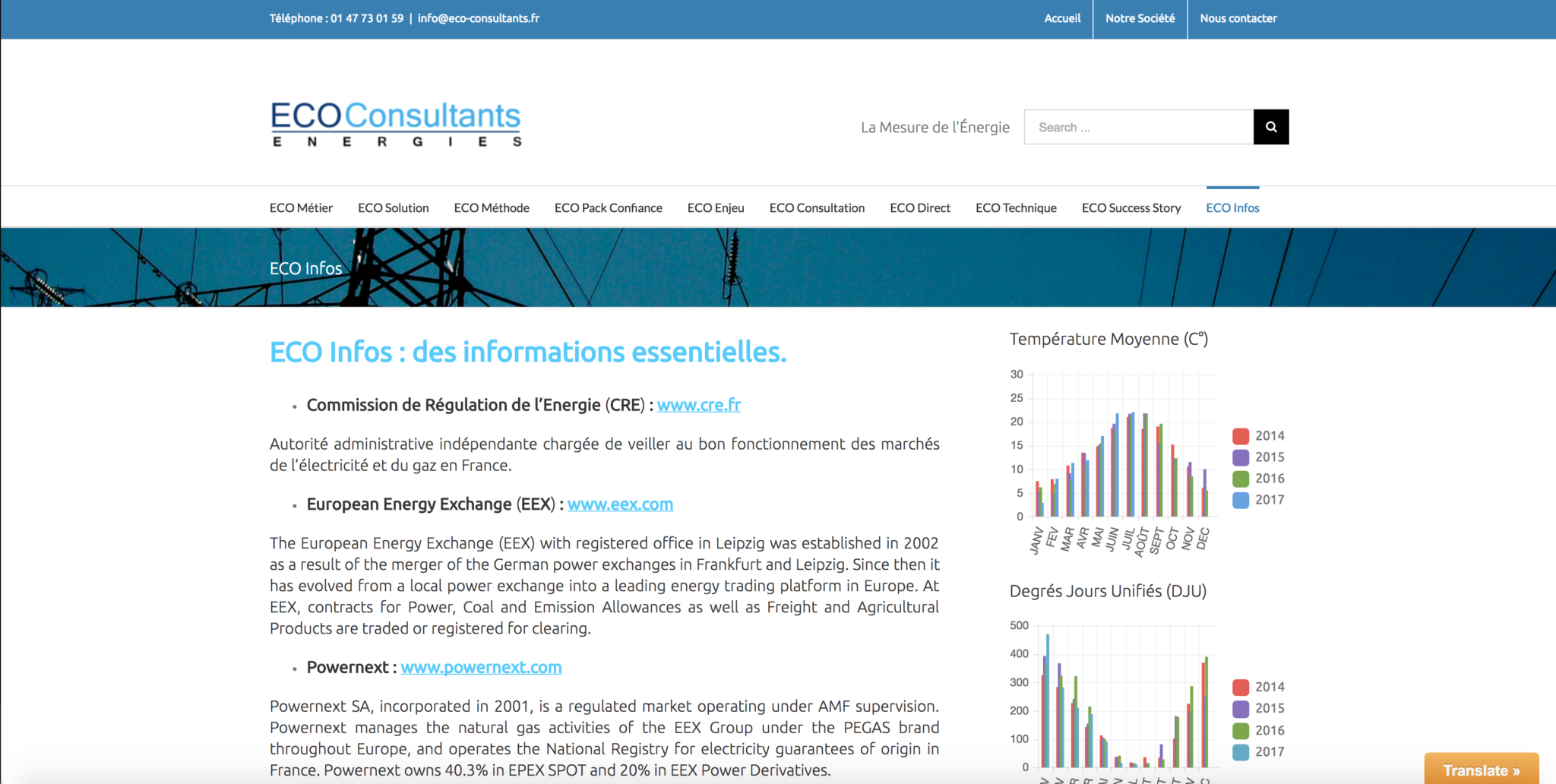Select the ECO Méthode menu item
The image size is (1556, 784).
point(492,207)
